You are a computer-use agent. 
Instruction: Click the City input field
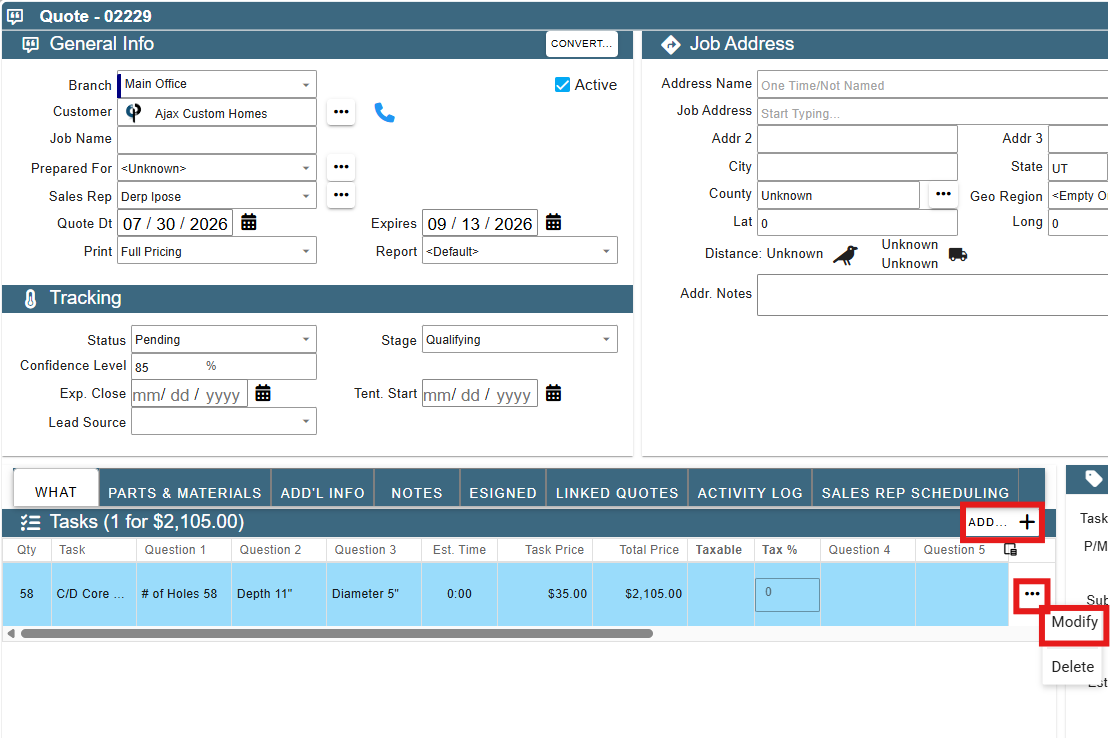coord(857,166)
